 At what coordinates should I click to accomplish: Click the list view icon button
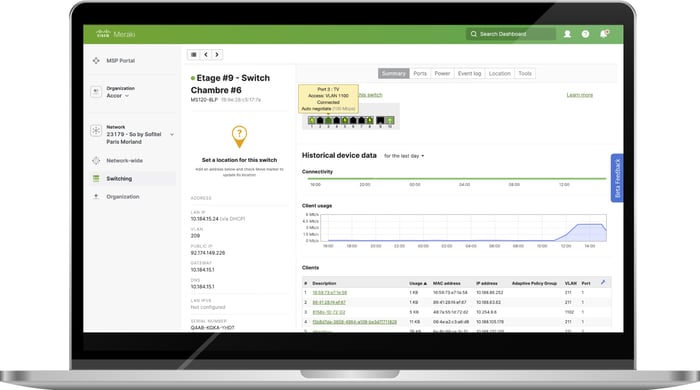point(194,54)
